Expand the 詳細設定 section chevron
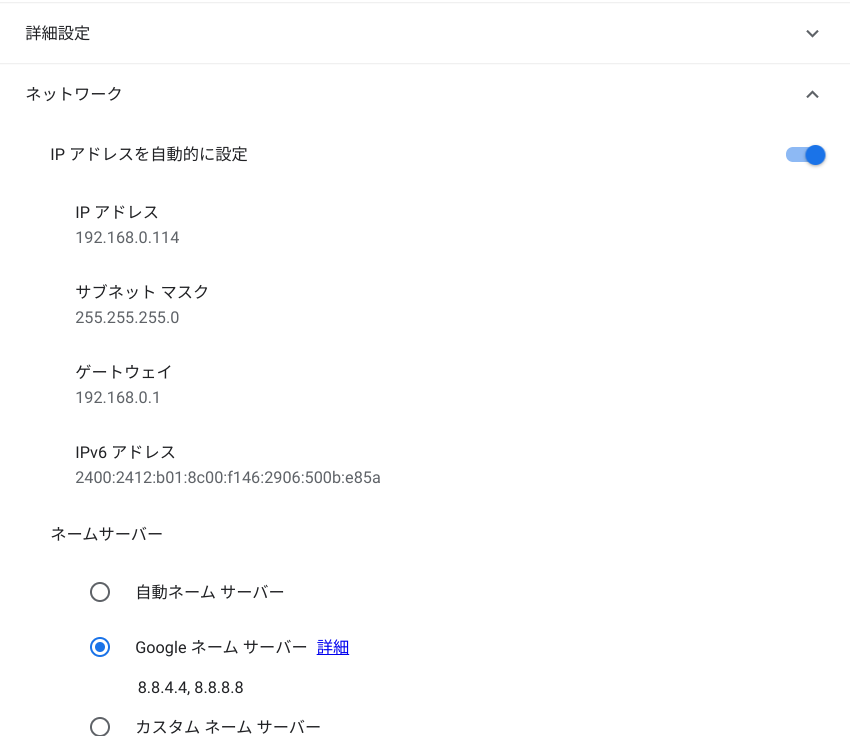Screen dimensions: 850x736 pos(812,34)
